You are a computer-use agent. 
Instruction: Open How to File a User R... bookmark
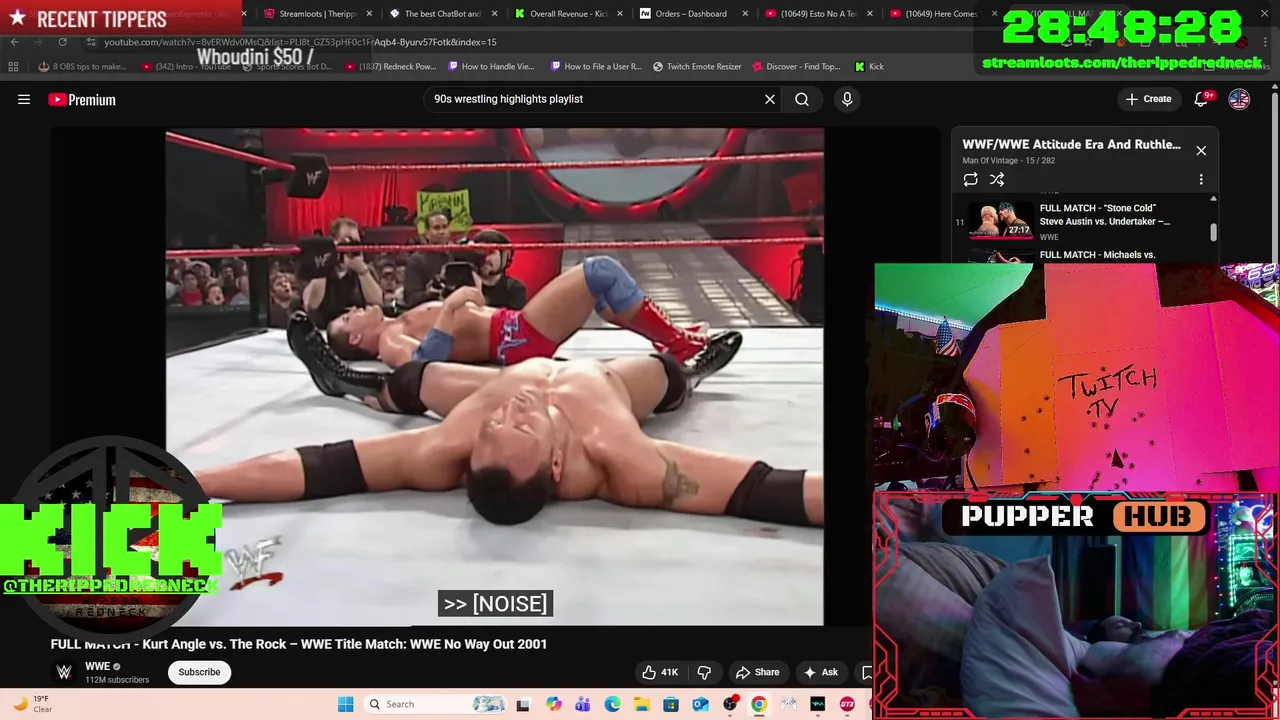[596, 67]
